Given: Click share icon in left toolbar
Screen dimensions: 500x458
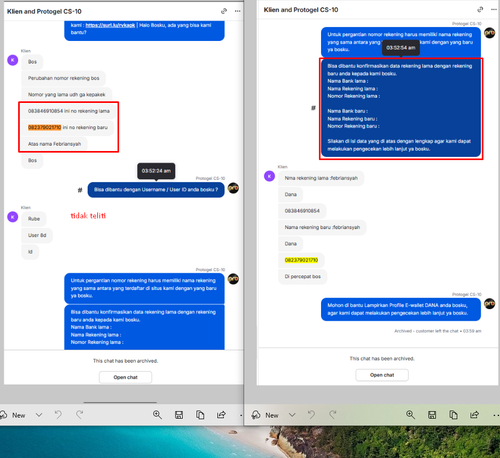Looking at the screenshot, I should 221,415.
